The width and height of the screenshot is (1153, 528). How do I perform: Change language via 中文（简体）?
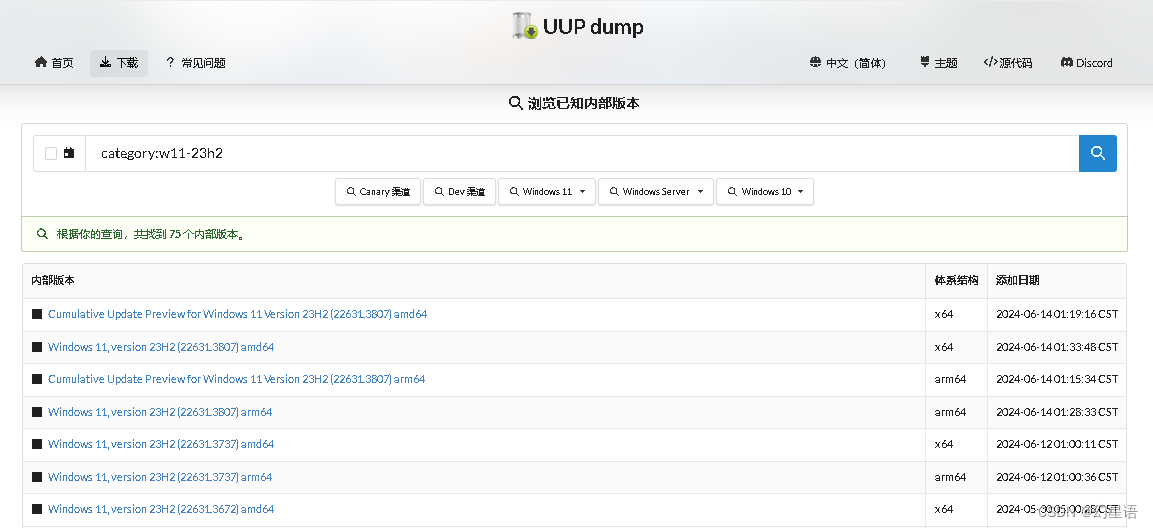848,63
